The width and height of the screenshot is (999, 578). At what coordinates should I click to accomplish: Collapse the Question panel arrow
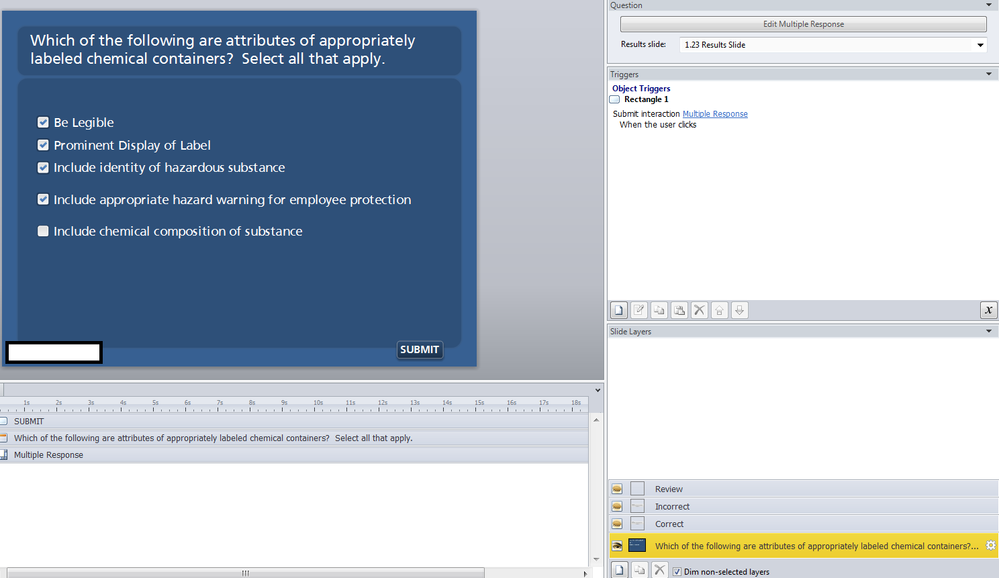[x=989, y=5]
